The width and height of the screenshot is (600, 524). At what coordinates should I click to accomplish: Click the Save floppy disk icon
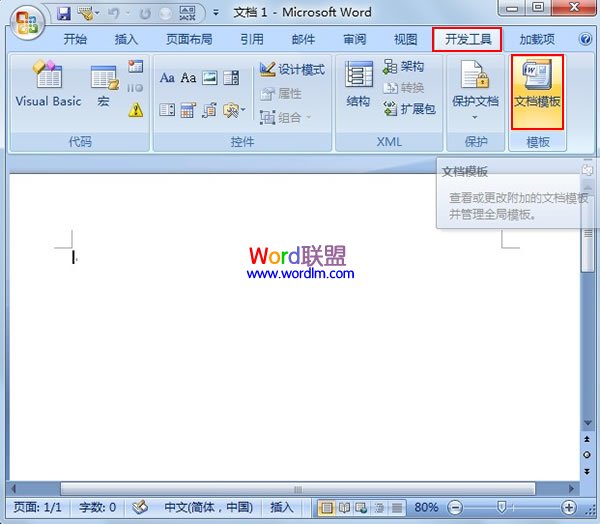point(64,13)
